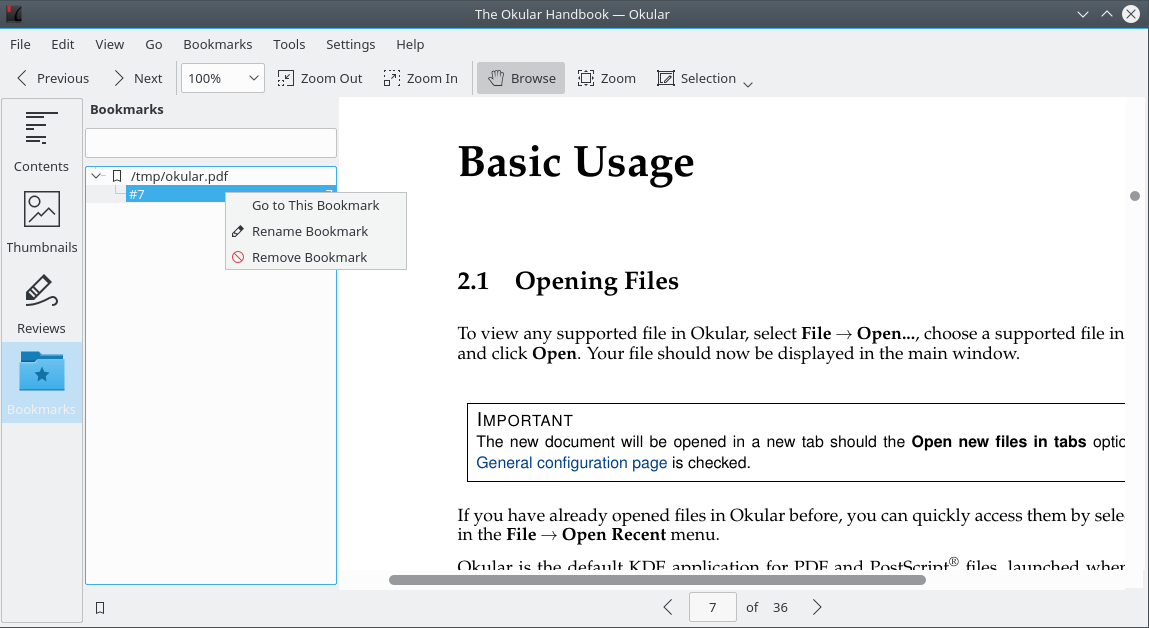This screenshot has width=1149, height=628.
Task: Click the Previous page button
Action: (52, 78)
